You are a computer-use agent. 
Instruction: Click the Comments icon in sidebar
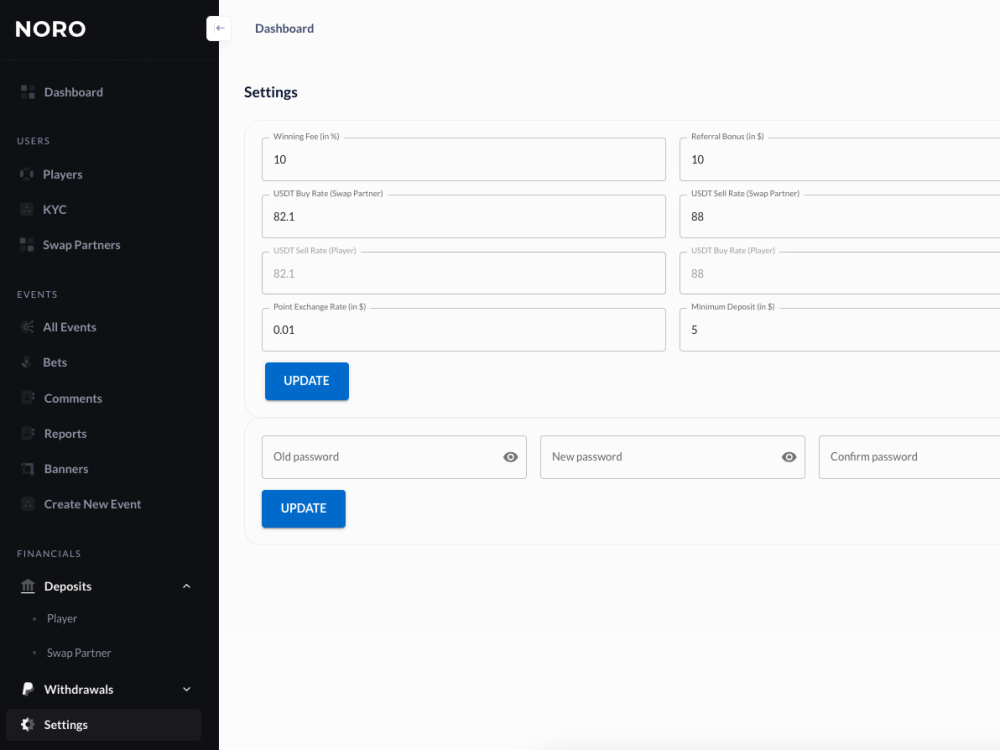click(27, 398)
